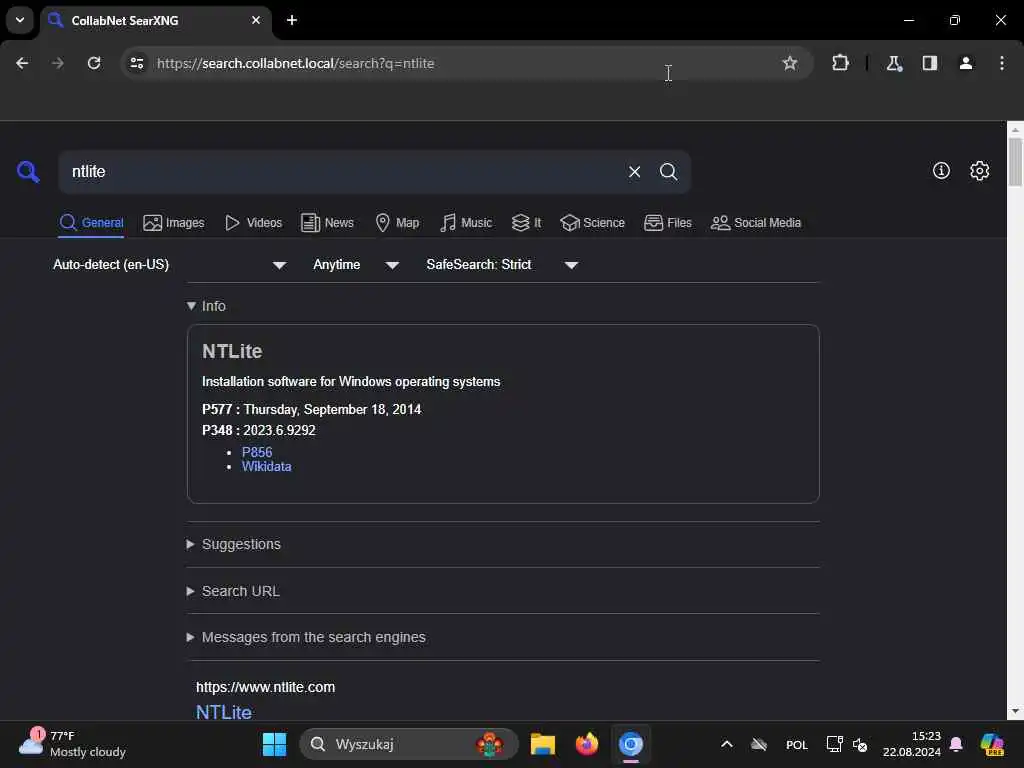Go forward with browser forward arrow
The height and width of the screenshot is (768, 1024).
(x=58, y=63)
